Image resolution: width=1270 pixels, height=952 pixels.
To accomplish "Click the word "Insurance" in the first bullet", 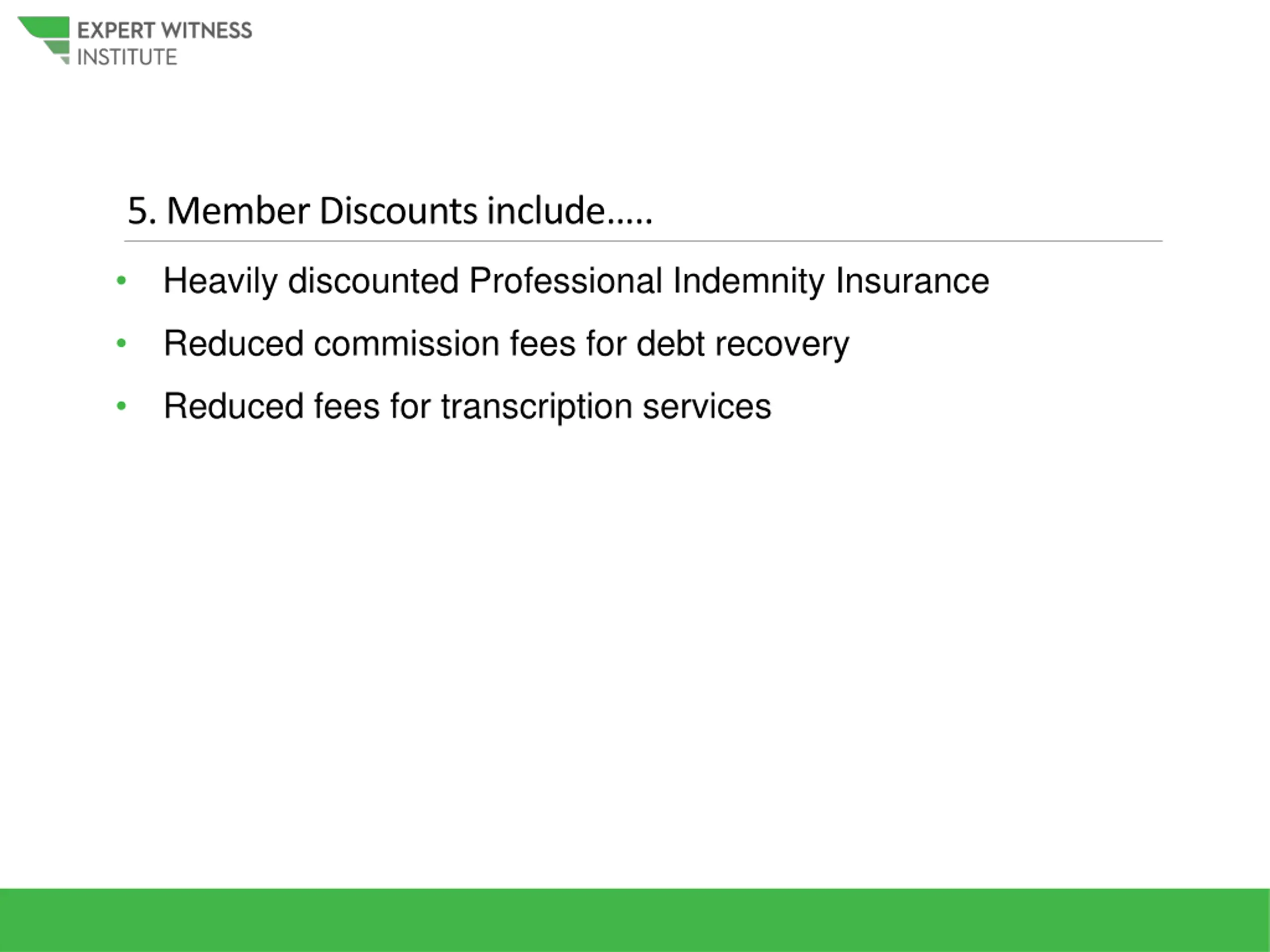I will (x=912, y=281).
